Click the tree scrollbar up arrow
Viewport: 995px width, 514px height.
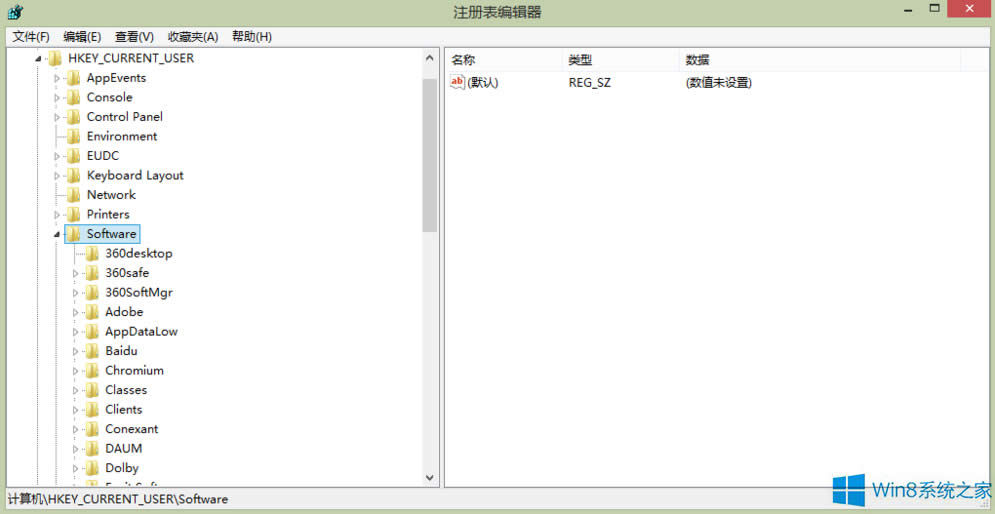[x=430, y=58]
